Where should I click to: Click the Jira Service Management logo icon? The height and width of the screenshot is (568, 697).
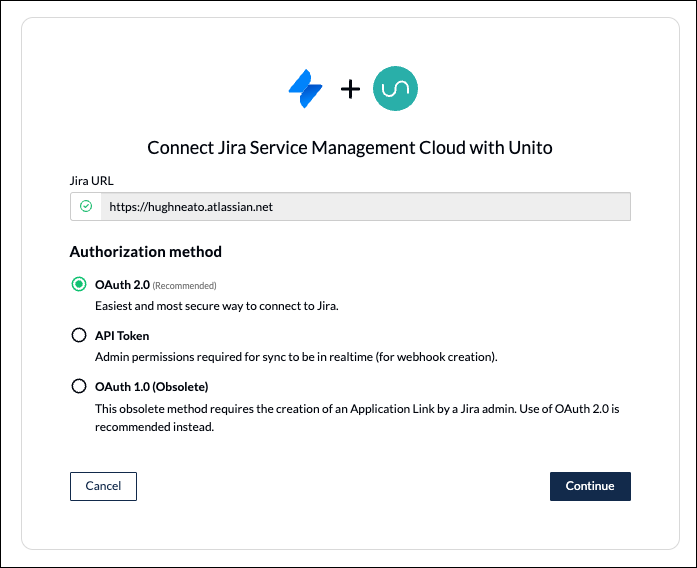coord(305,88)
